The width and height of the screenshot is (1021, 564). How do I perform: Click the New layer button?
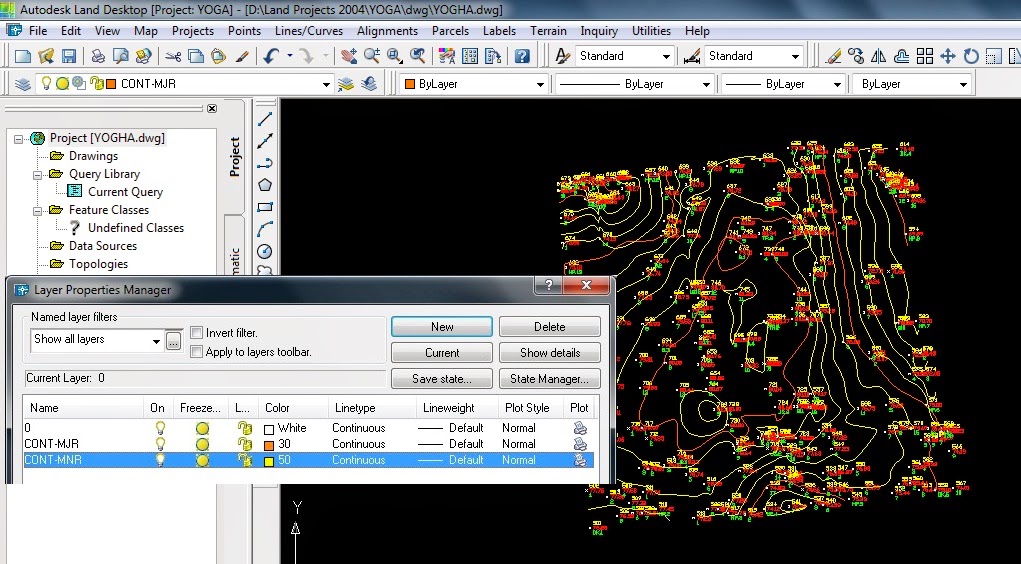click(x=442, y=327)
